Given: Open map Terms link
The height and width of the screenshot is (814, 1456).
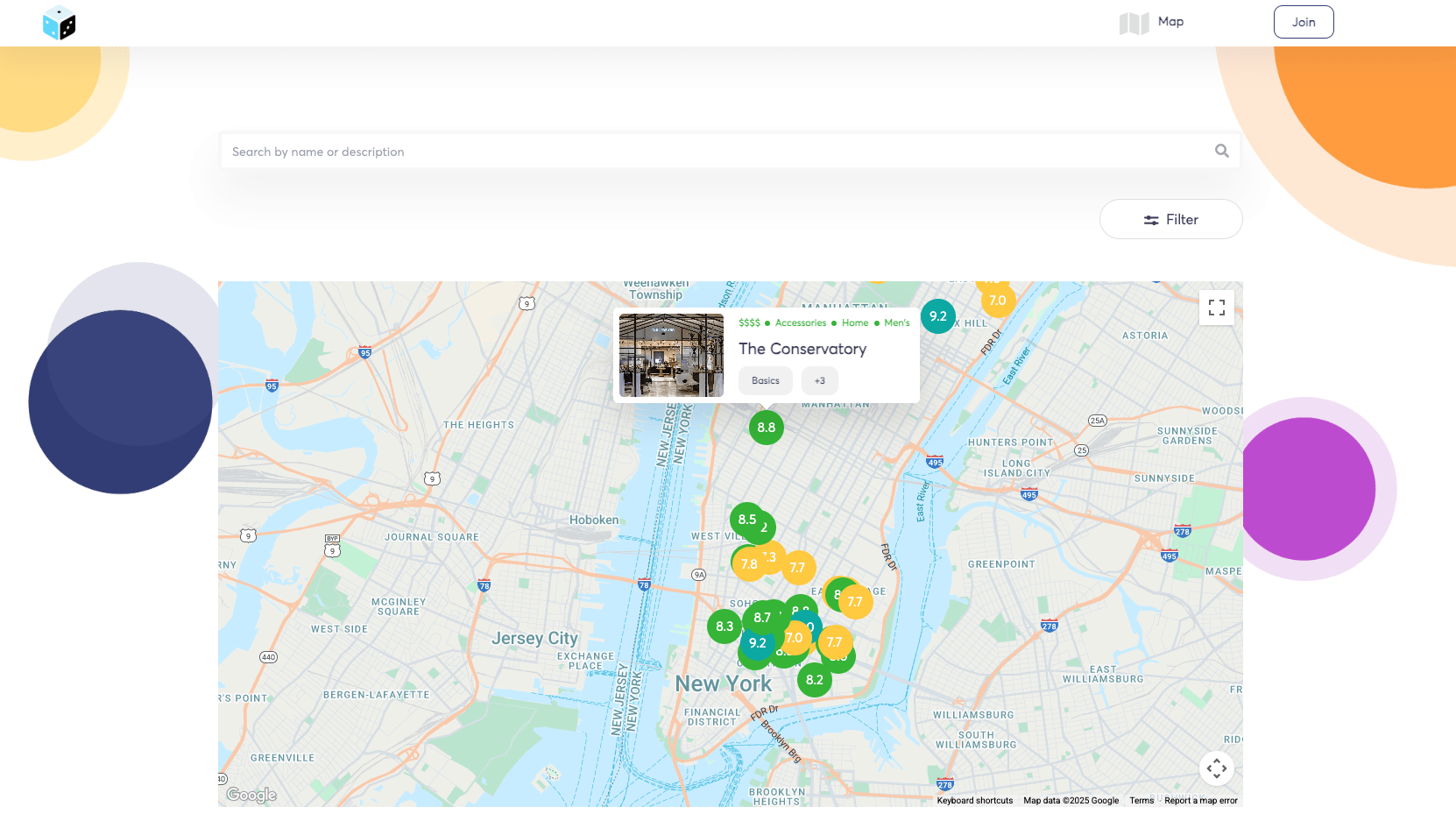Looking at the screenshot, I should pos(1141,800).
